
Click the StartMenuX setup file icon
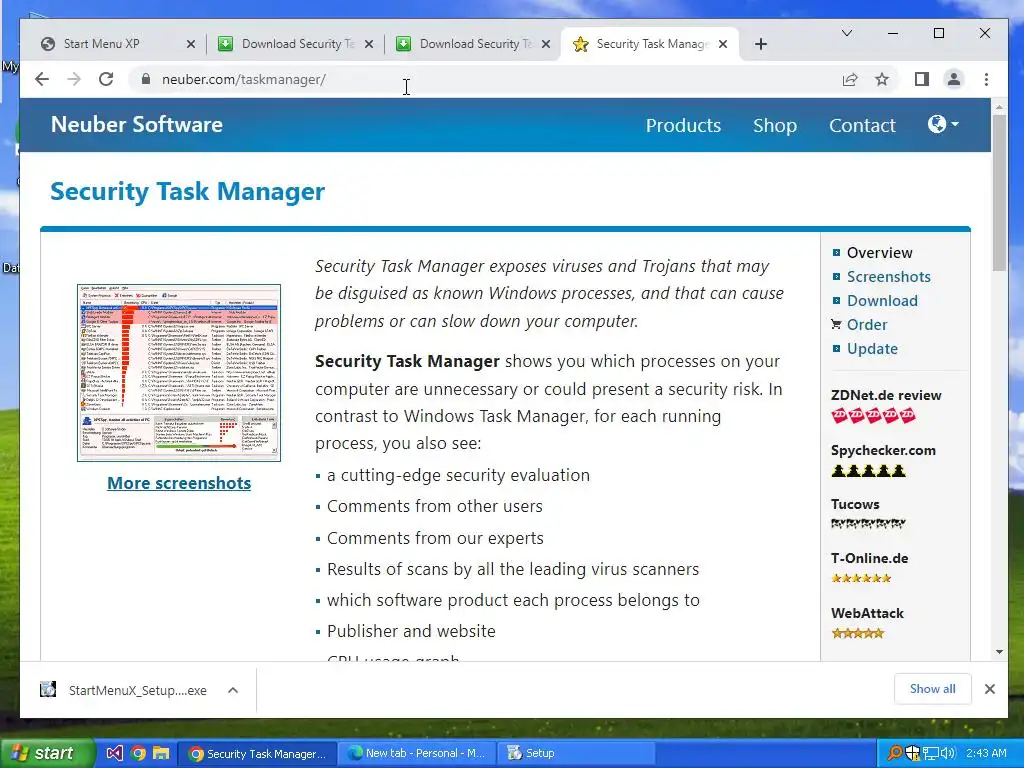(x=48, y=690)
